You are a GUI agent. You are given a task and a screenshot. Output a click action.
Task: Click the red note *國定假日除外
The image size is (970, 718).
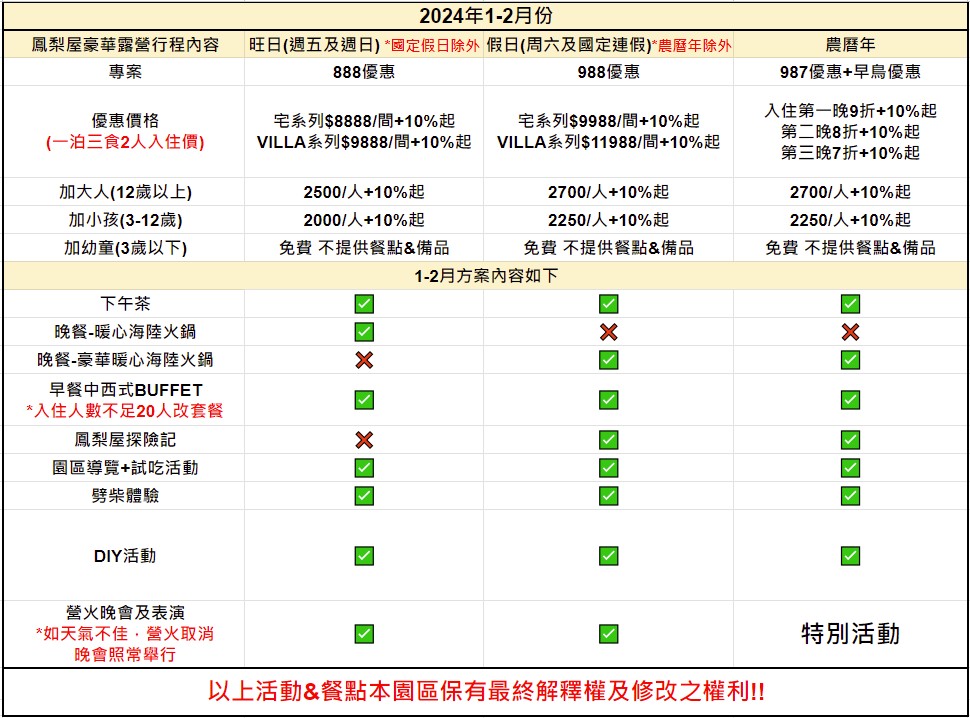click(x=432, y=45)
